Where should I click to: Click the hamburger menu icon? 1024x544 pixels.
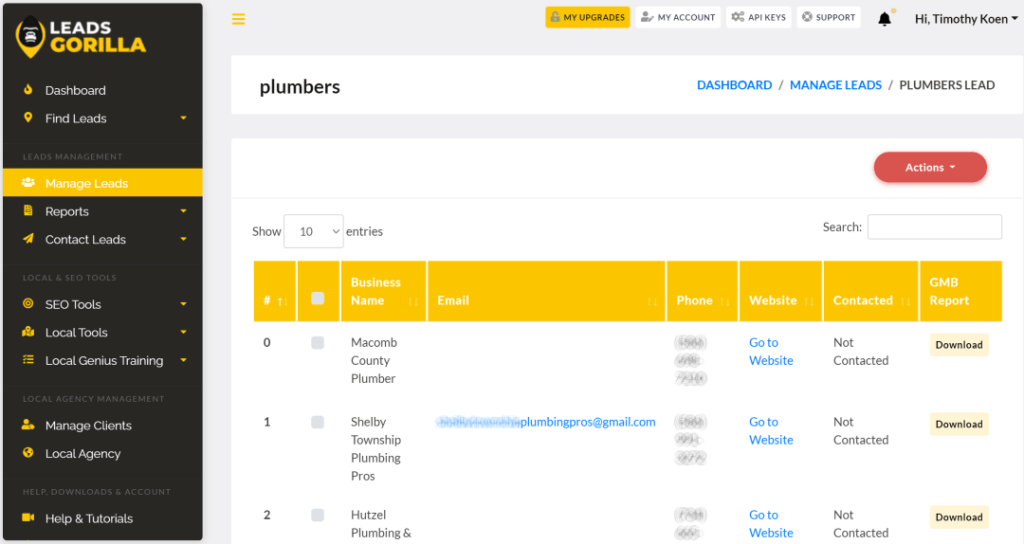pos(238,19)
